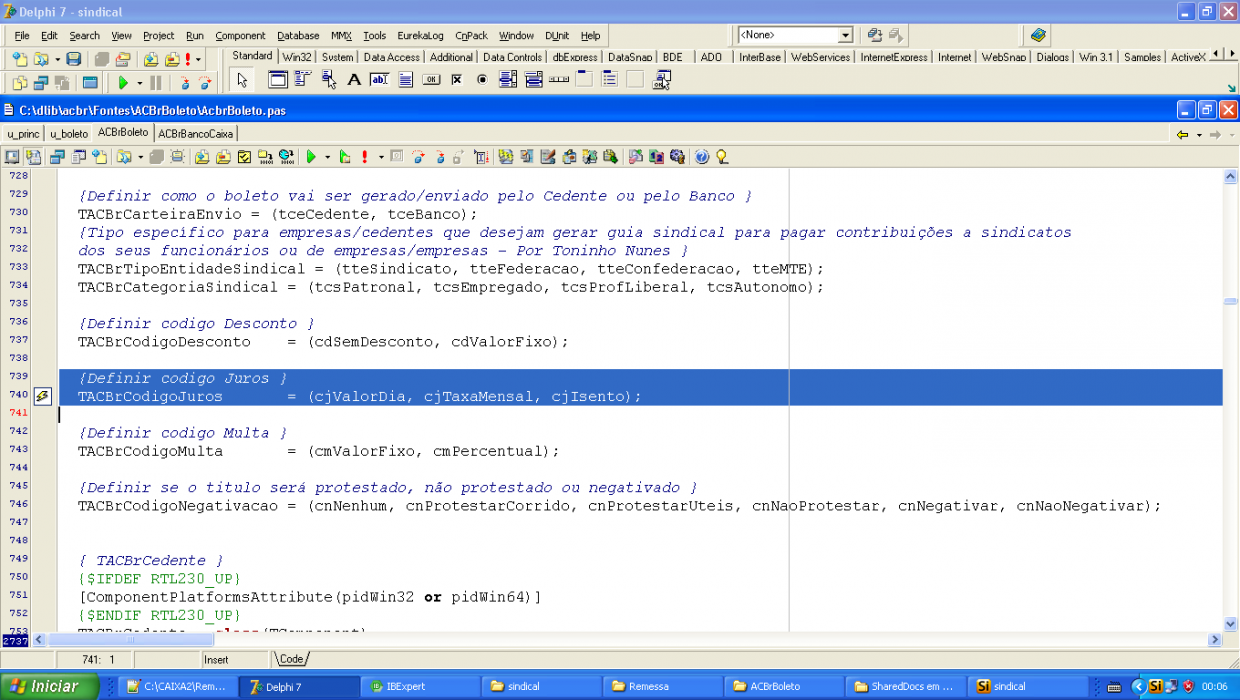1240x700 pixels.
Task: Click the Iniciar start button
Action: (50, 686)
